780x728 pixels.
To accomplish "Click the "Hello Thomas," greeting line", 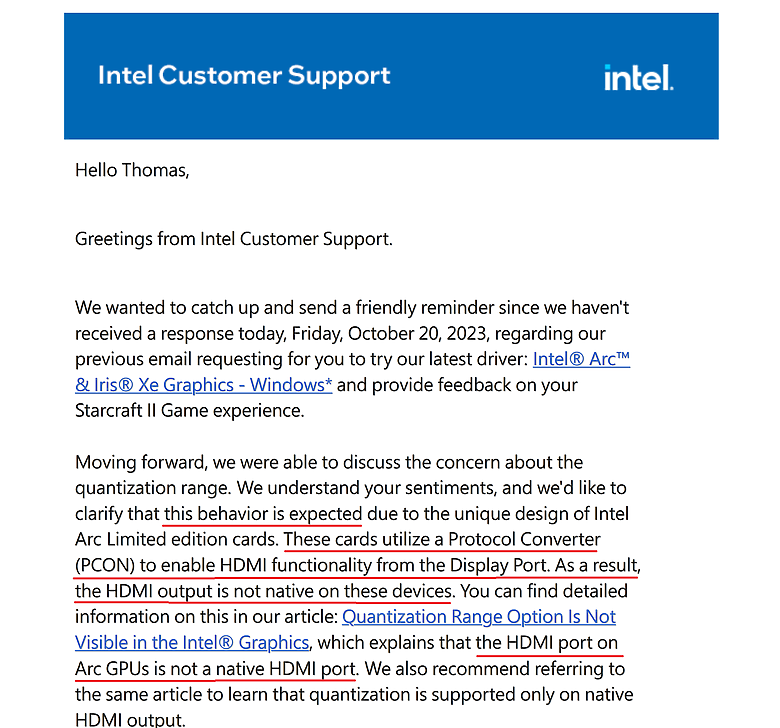I will point(132,170).
